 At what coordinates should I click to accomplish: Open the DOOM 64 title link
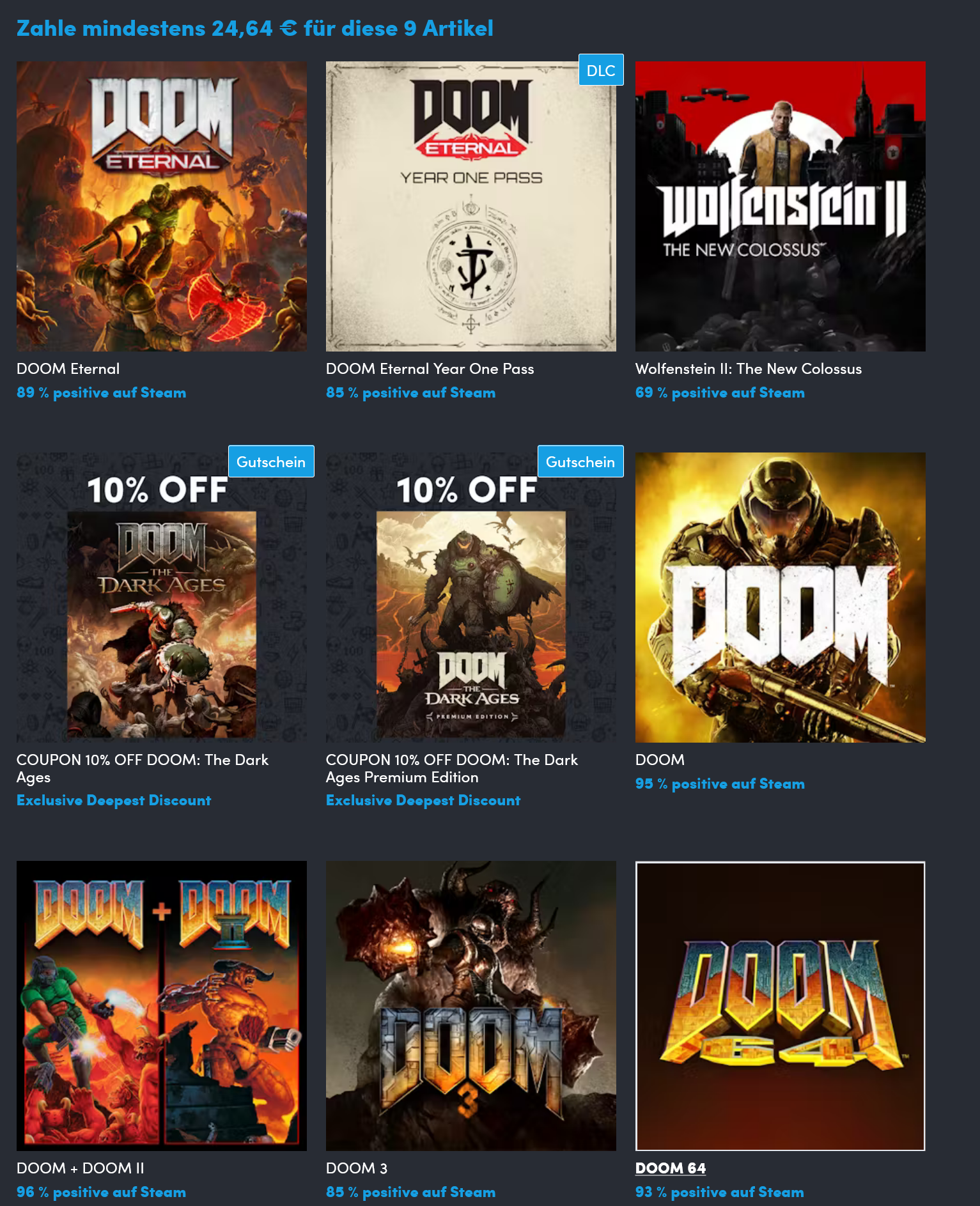coord(671,1168)
